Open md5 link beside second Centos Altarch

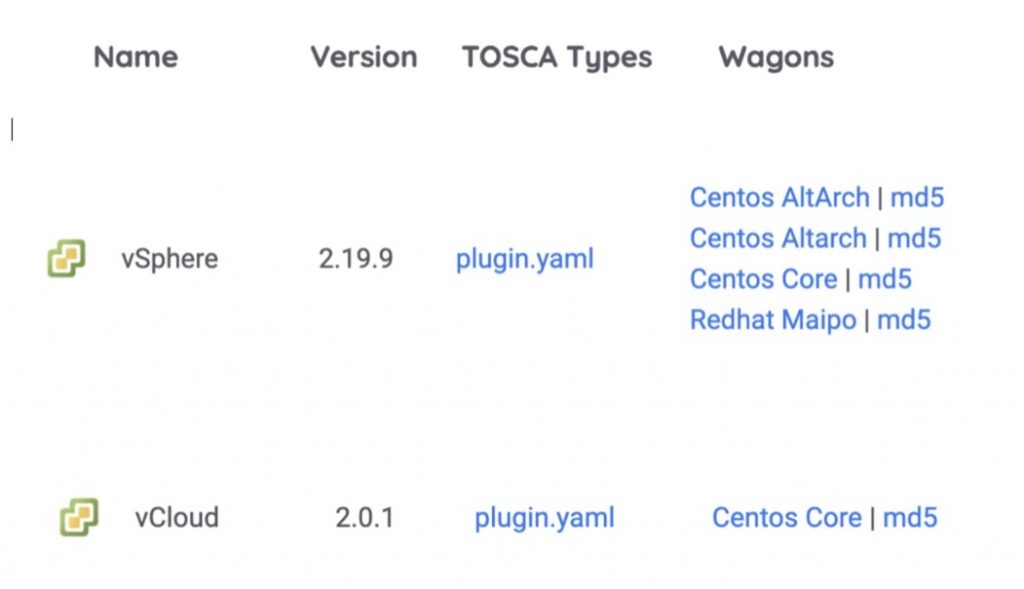pos(914,238)
